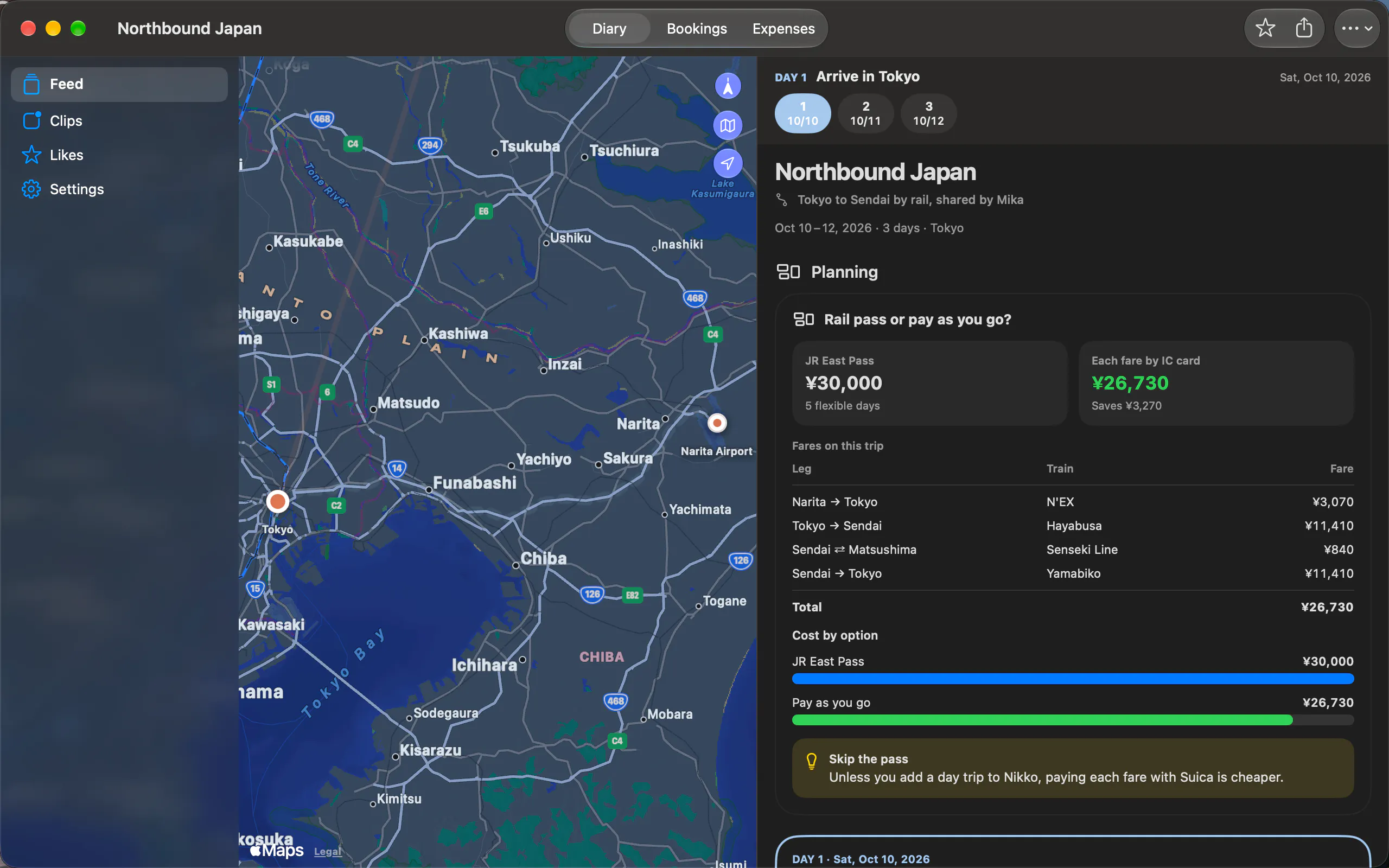Switch to the Diary tab
Screen dimensions: 1389x868
609,28
